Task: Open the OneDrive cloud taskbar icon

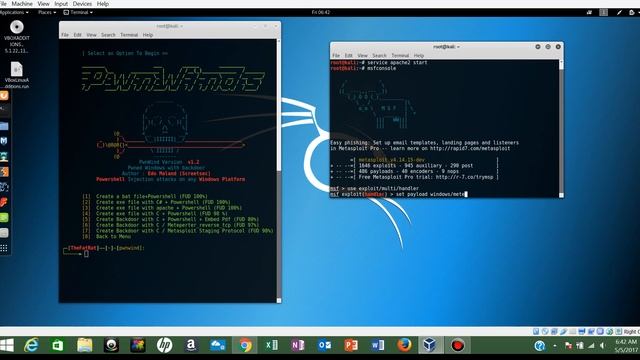Action: click(218, 345)
